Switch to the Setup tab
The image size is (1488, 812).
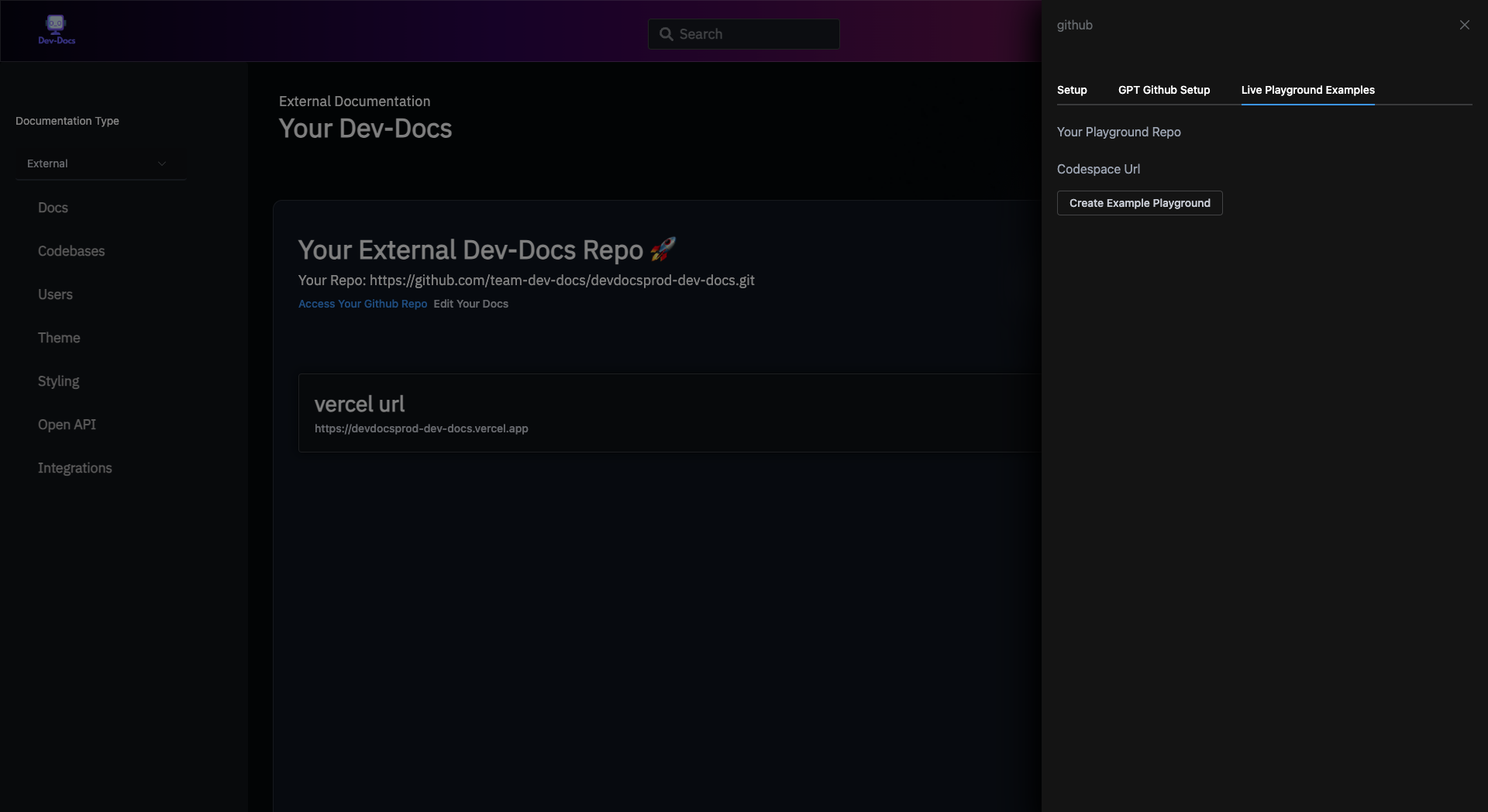click(x=1071, y=90)
